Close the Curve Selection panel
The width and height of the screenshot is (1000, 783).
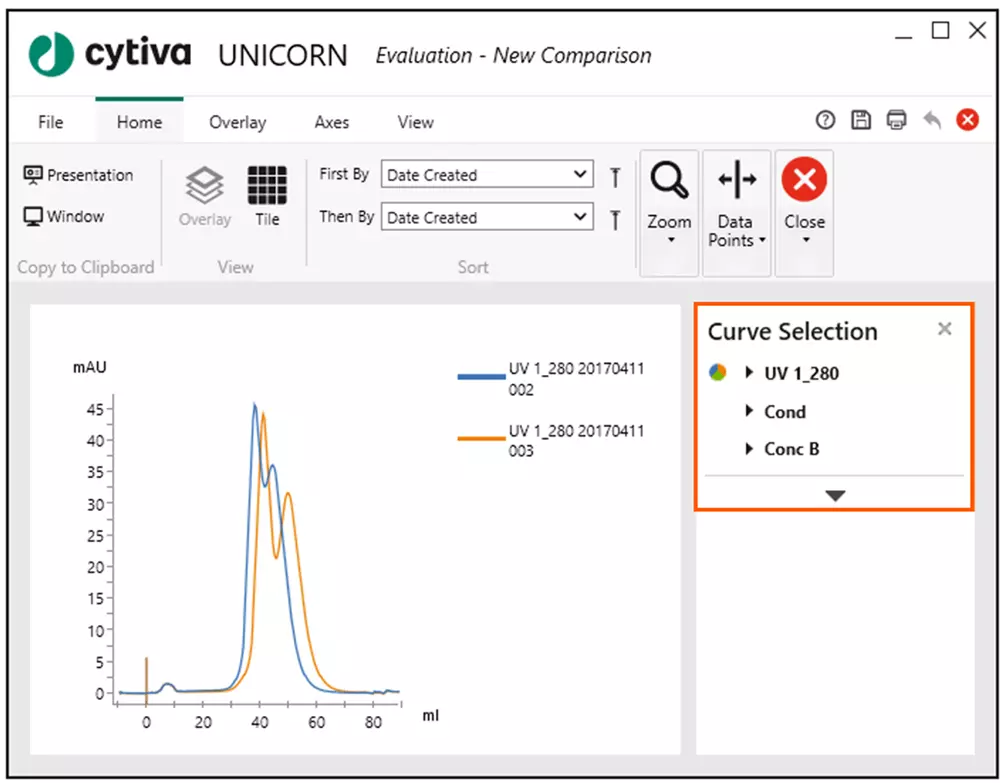click(944, 328)
